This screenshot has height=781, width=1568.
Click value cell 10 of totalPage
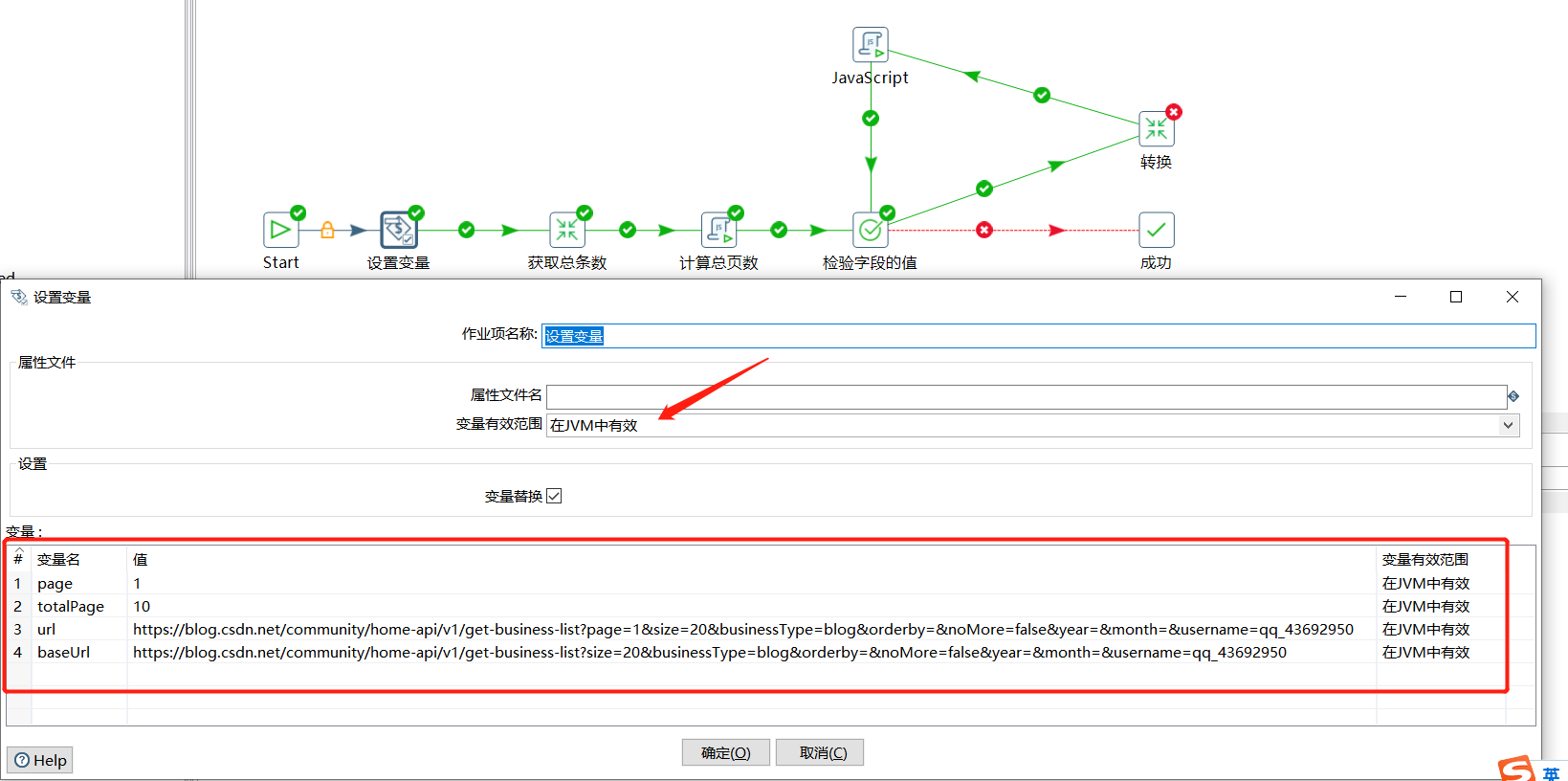pos(752,606)
